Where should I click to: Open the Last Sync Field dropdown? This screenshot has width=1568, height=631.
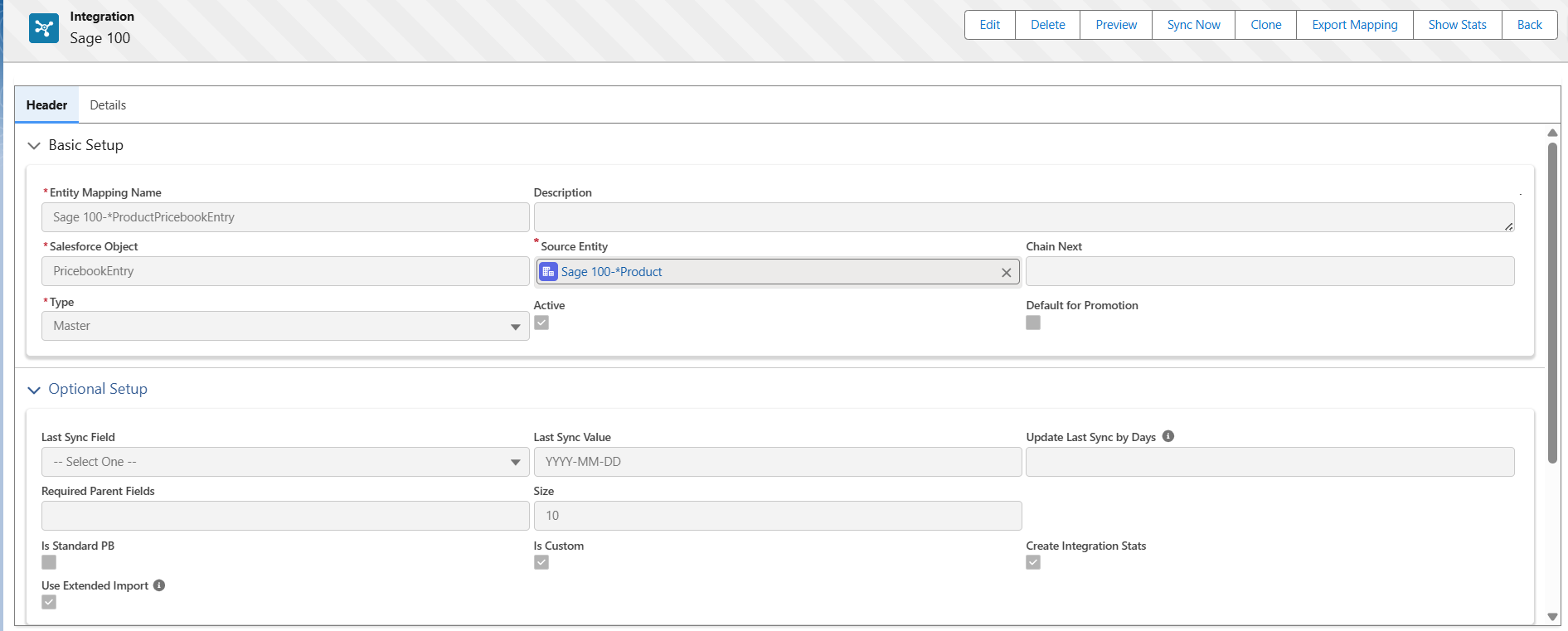click(284, 462)
